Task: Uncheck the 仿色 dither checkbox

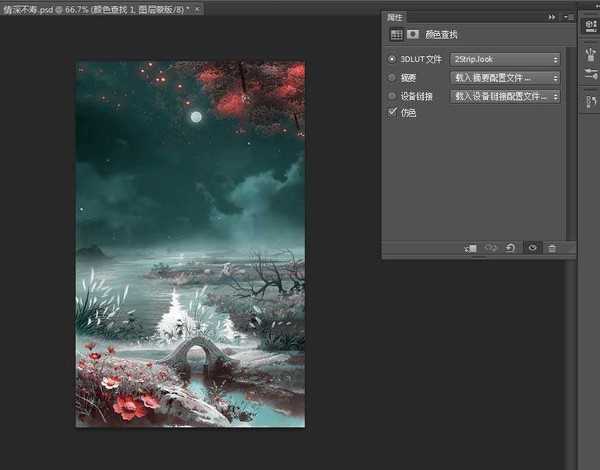Action: (392, 113)
